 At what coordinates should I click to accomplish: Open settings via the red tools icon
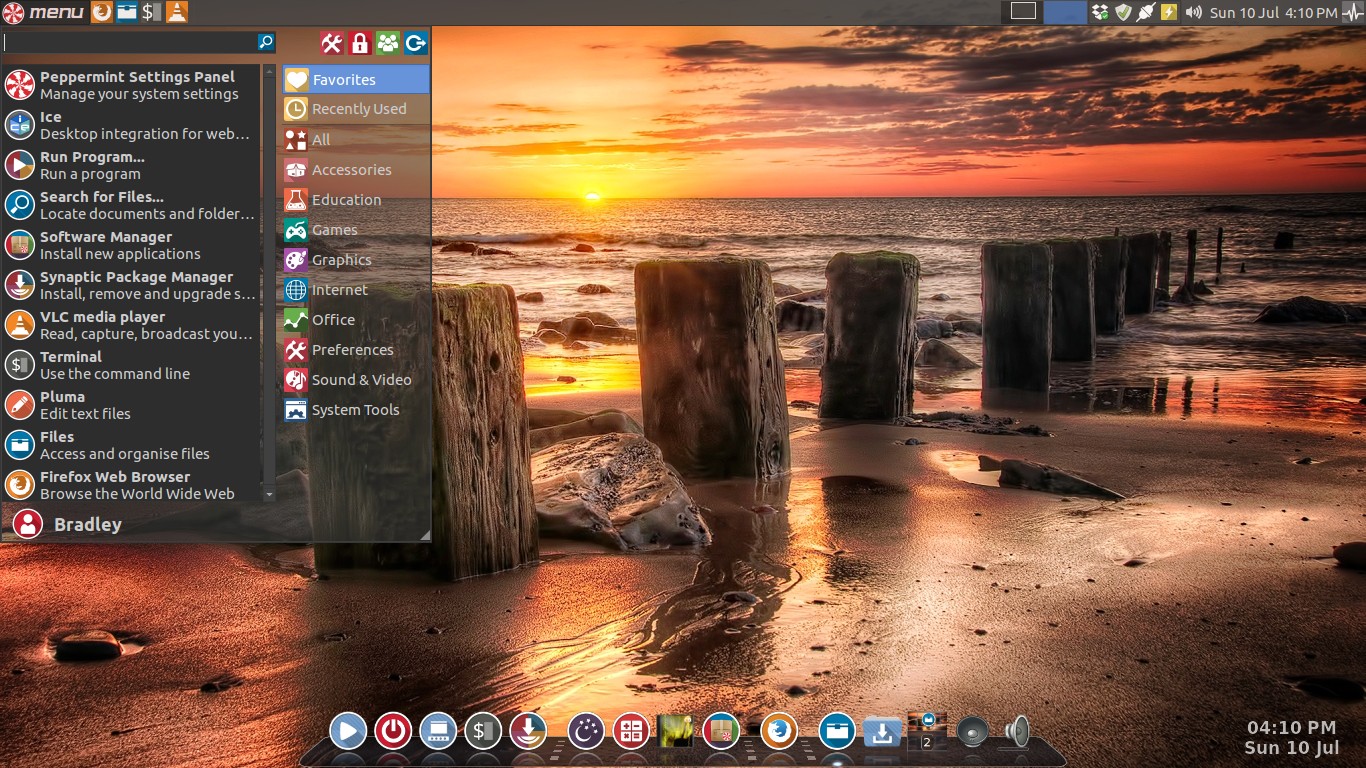[332, 43]
